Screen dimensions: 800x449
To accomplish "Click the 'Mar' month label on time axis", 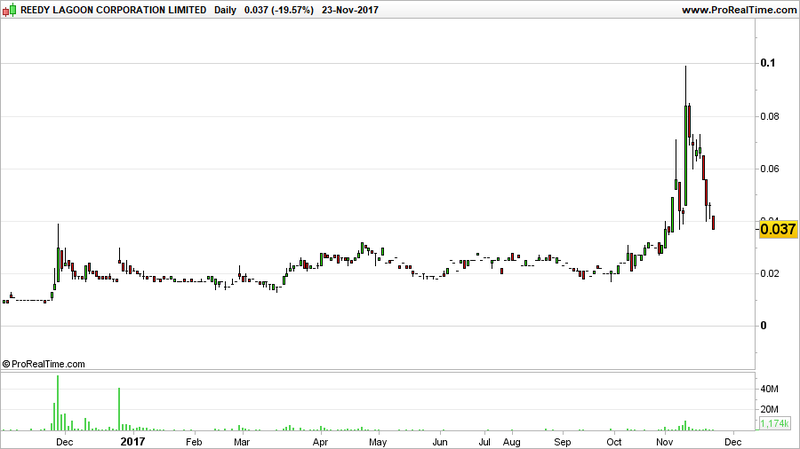I will [x=241, y=442].
